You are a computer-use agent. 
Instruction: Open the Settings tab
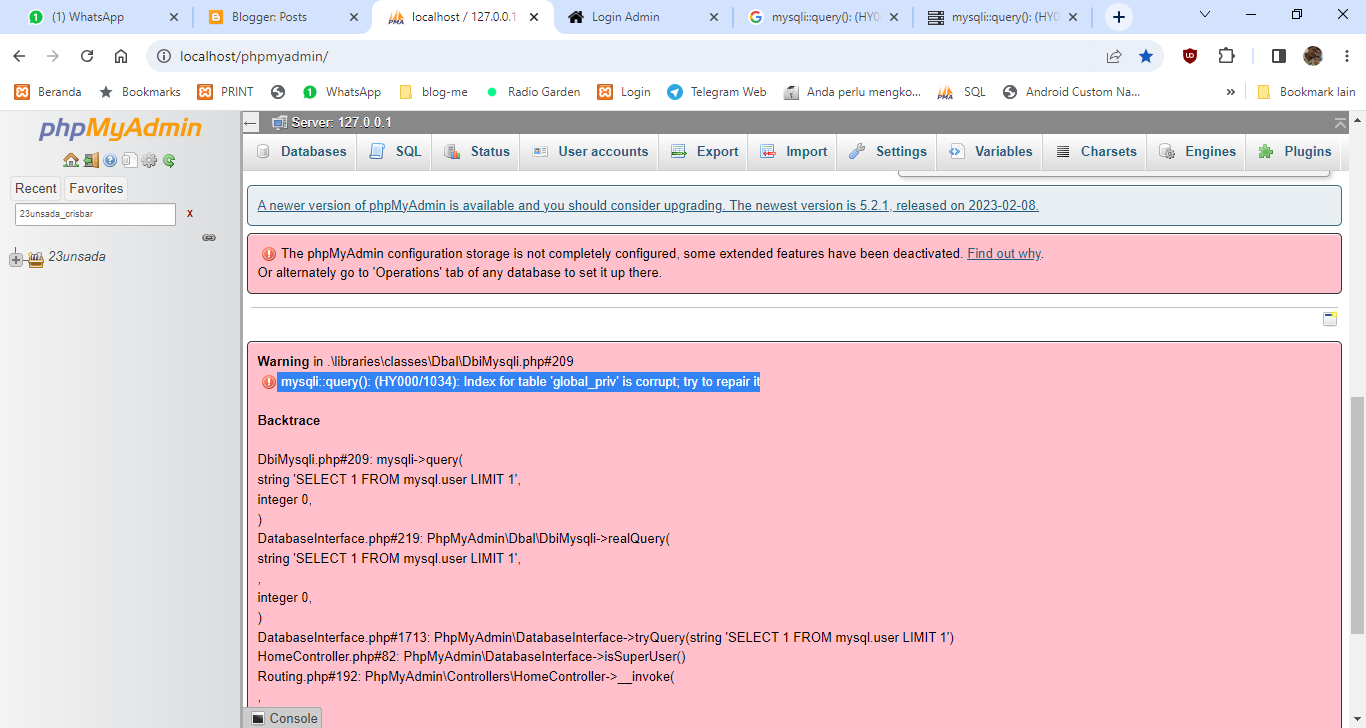click(x=888, y=152)
